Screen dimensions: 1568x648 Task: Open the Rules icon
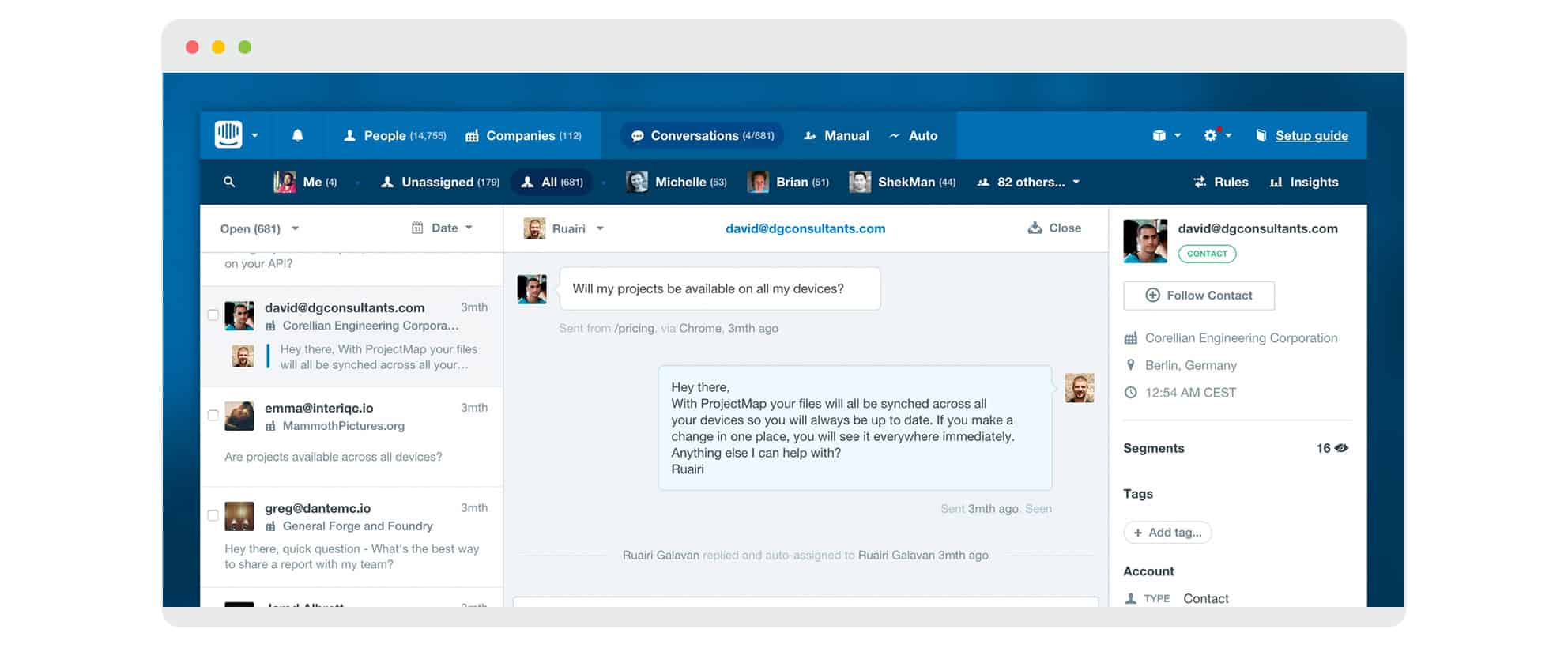(x=1200, y=183)
